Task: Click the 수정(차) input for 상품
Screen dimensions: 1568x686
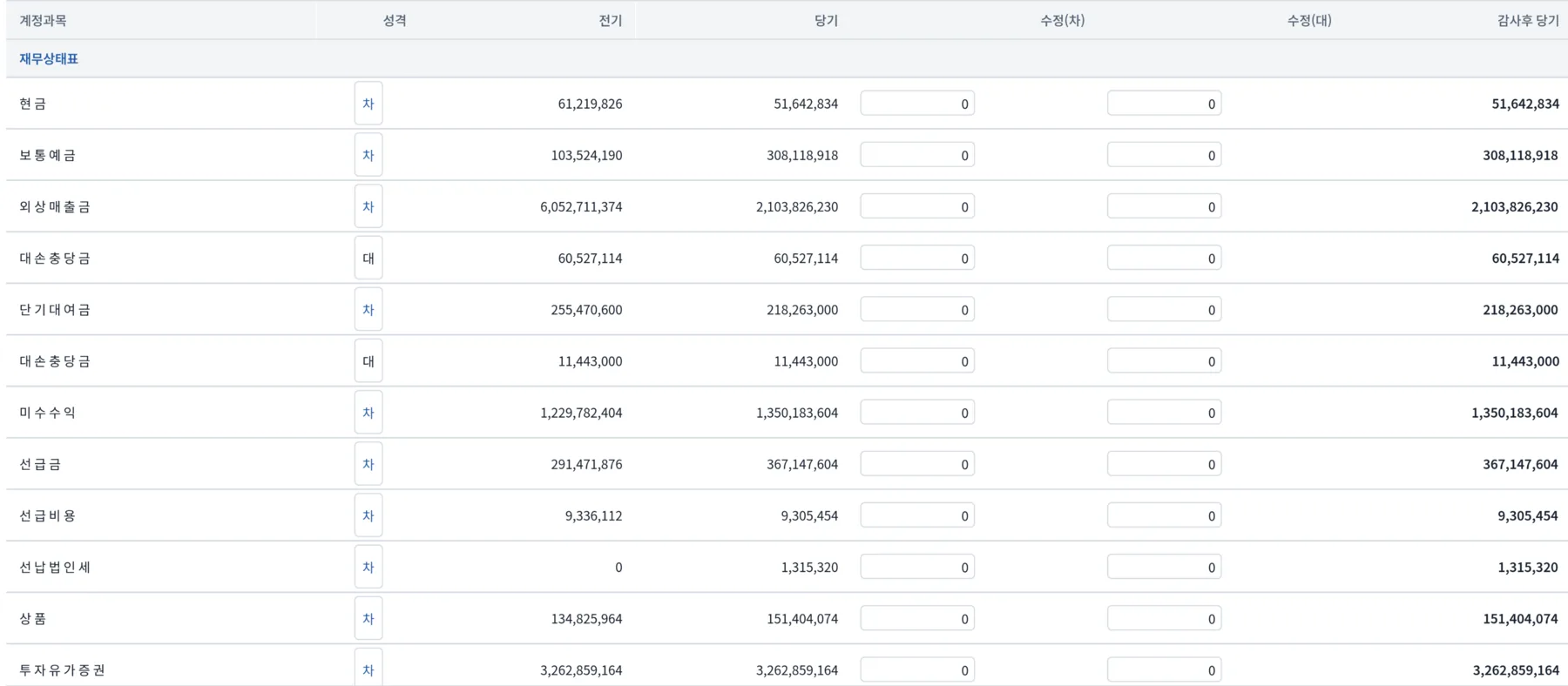Action: (917, 619)
